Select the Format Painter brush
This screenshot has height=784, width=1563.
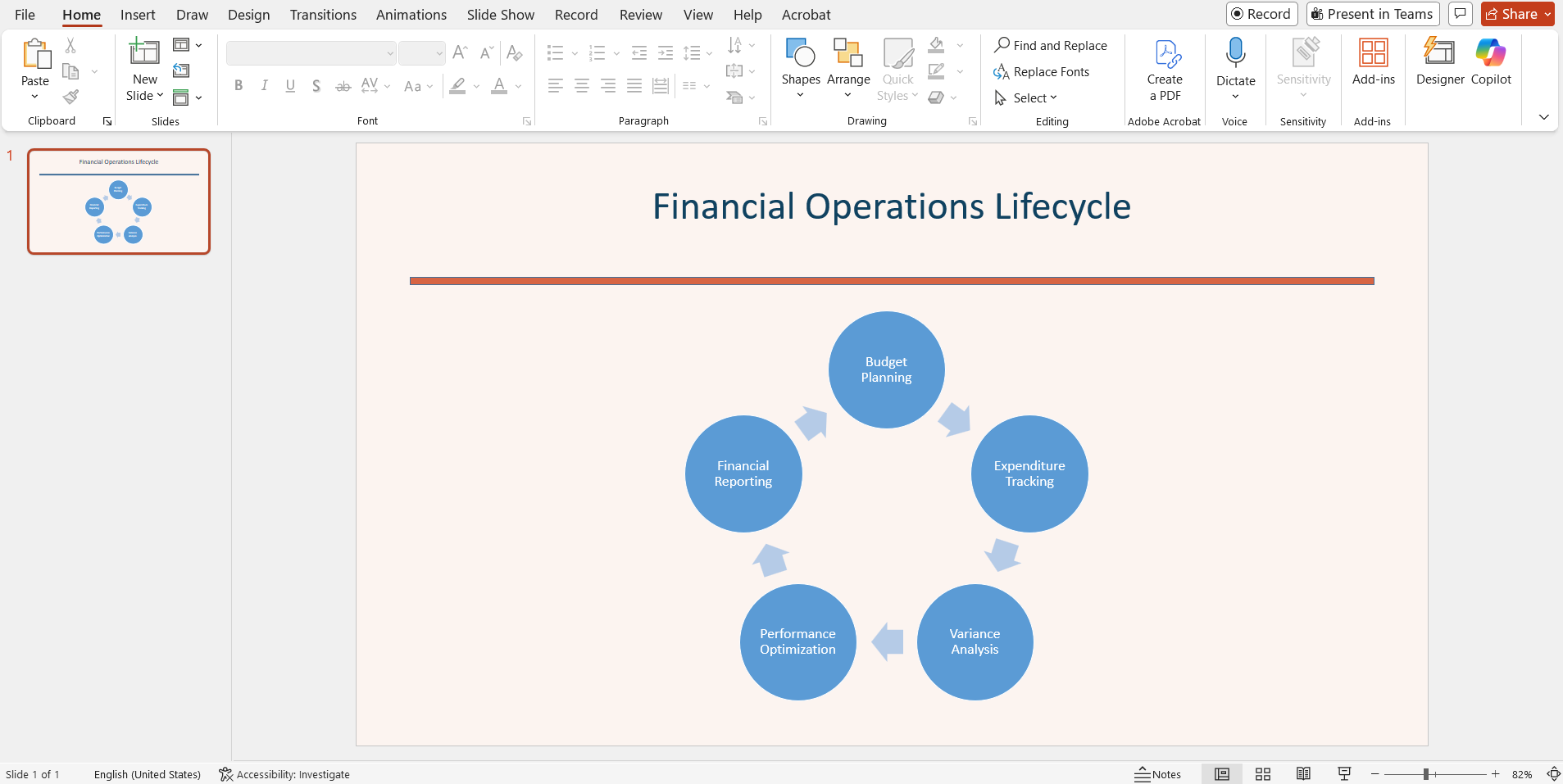pos(71,97)
